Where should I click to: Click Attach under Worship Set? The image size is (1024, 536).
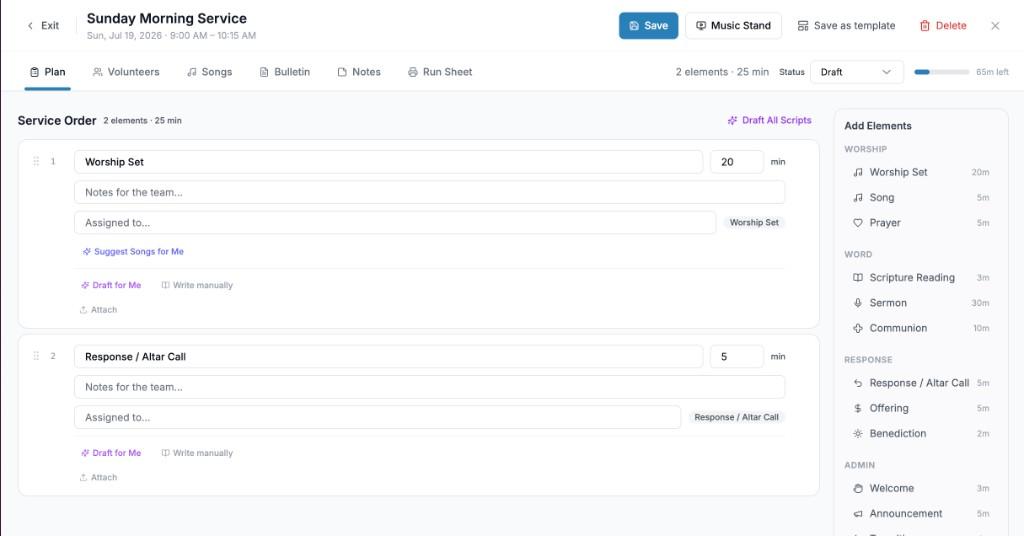tap(99, 309)
